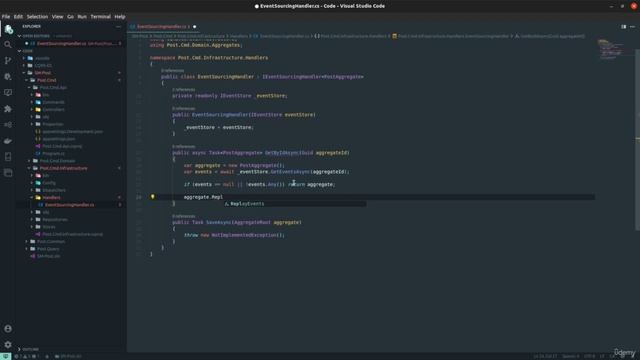This screenshot has width=640, height=360.
Task: Open Post.Cmd.Infrastructure.csproj file
Action: tap(72, 234)
